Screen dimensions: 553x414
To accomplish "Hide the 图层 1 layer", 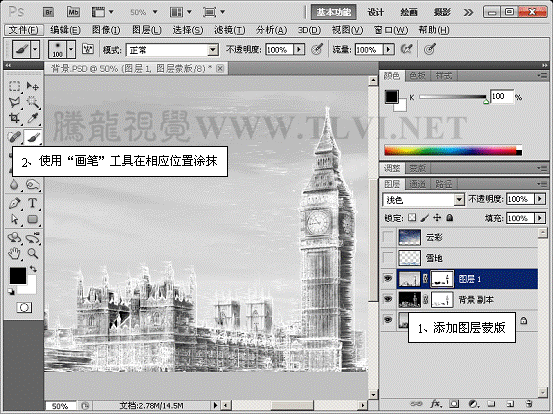I will (x=388, y=279).
